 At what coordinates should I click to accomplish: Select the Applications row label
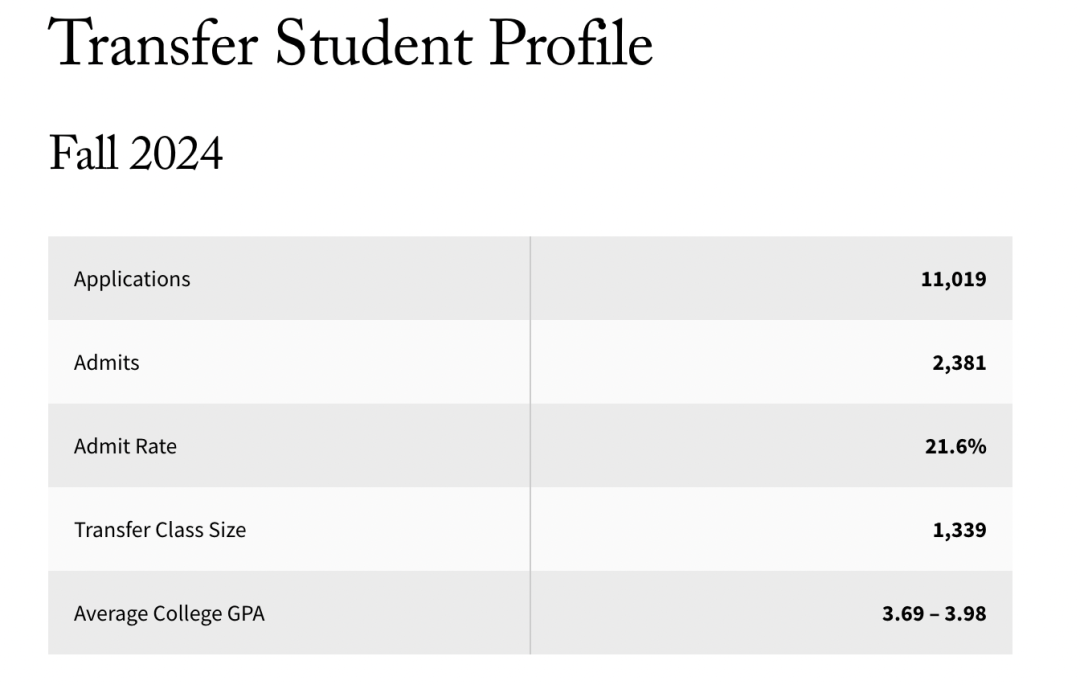pyautogui.click(x=132, y=279)
